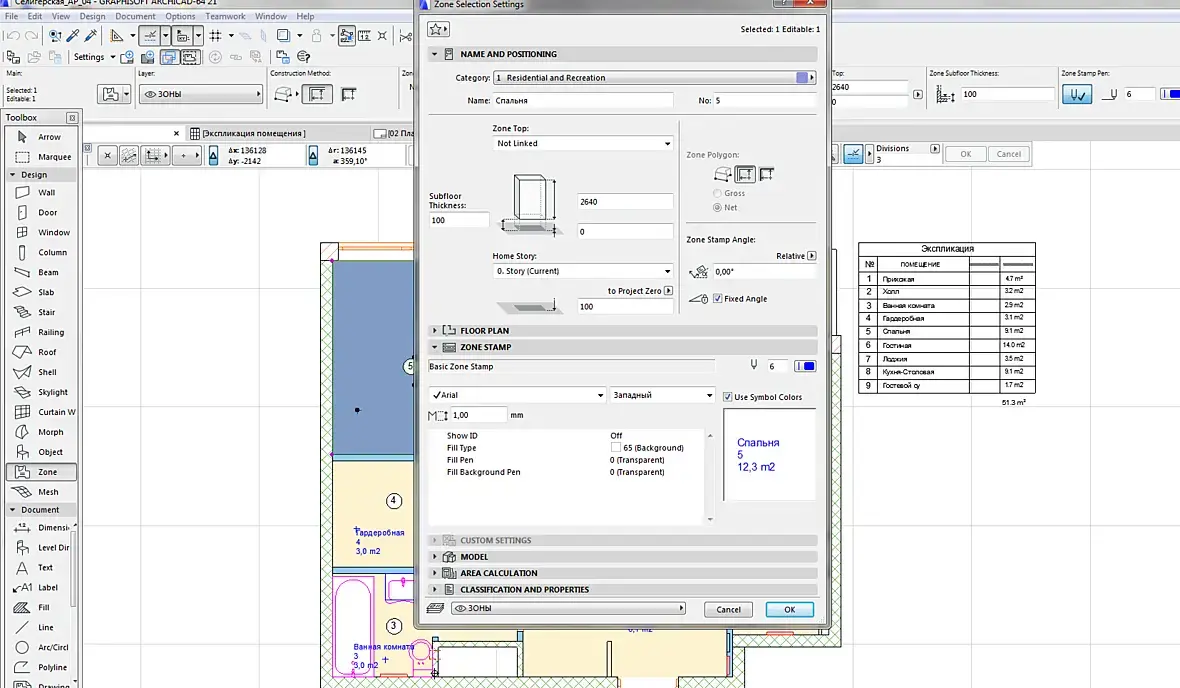The image size is (1180, 688).
Task: Open the Home Story dropdown
Action: click(x=582, y=271)
